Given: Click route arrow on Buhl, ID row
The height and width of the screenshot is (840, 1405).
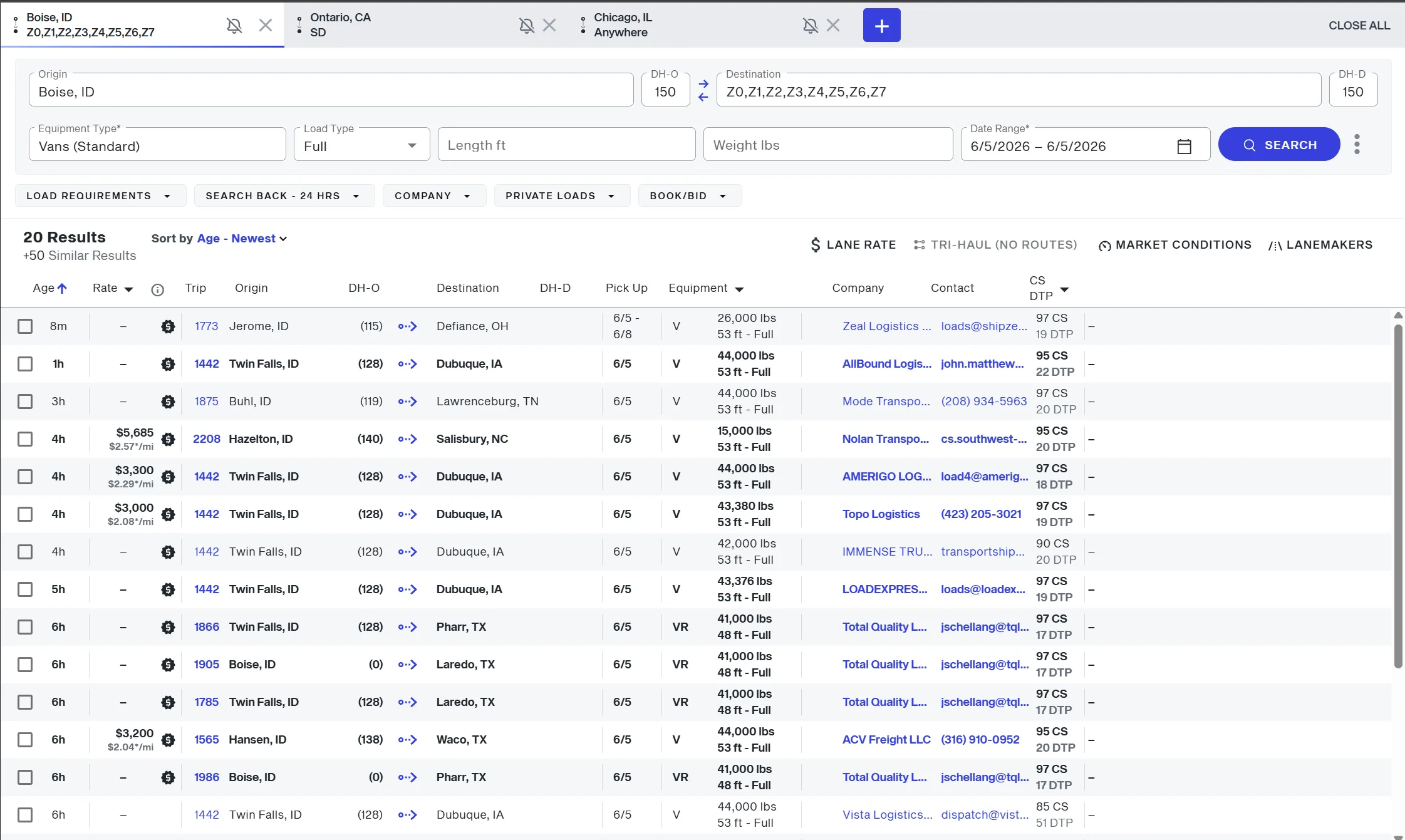Looking at the screenshot, I should tap(408, 402).
